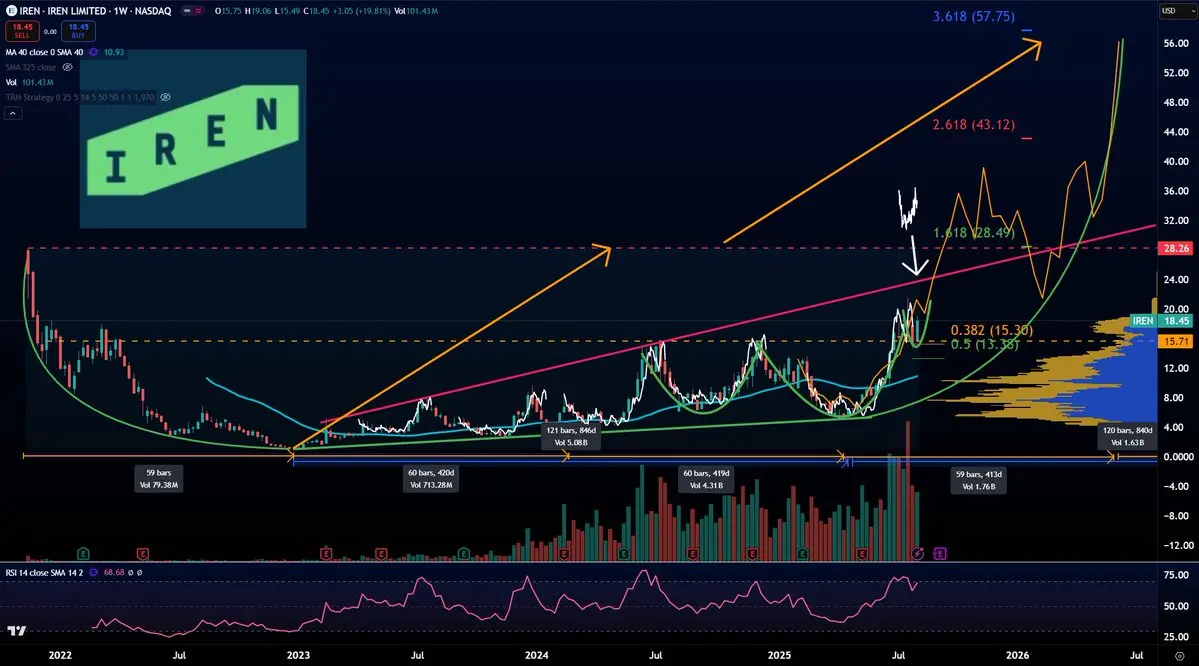Click the minus pill icon beside NASDAQ
This screenshot has width=1199, height=666.
click(x=187, y=11)
